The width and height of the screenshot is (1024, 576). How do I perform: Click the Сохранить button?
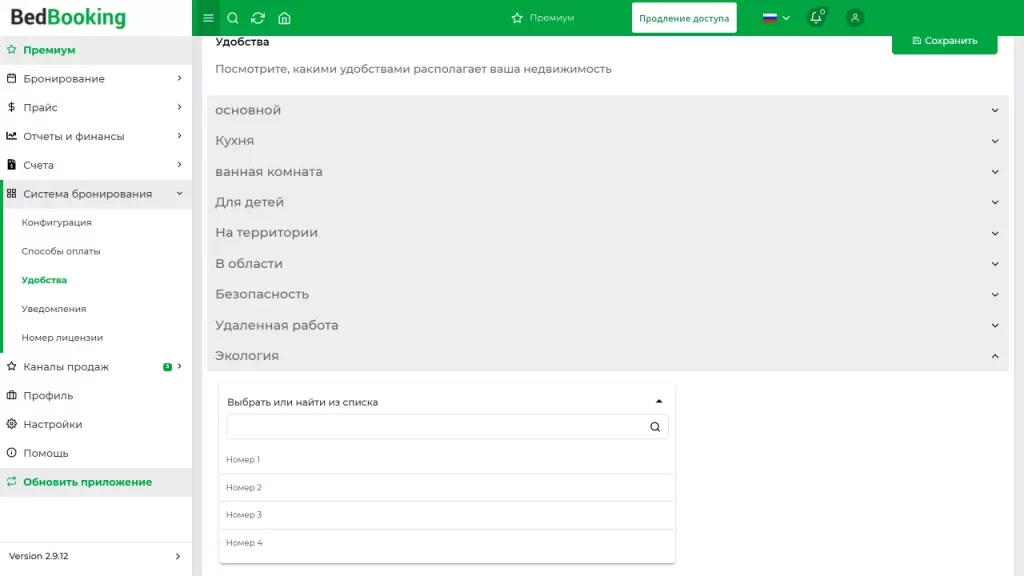click(944, 41)
